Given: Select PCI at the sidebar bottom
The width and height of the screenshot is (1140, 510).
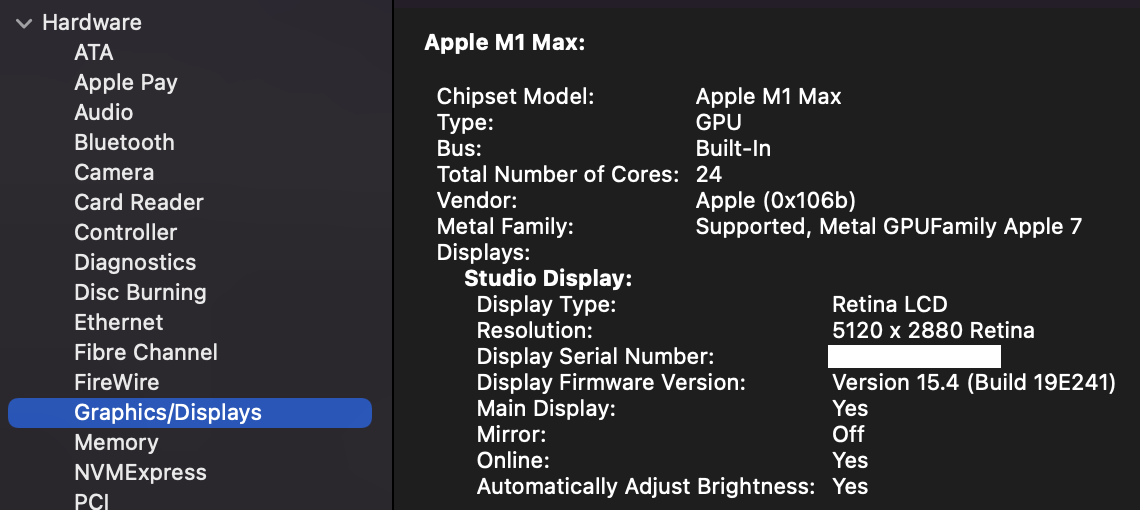Looking at the screenshot, I should 92,501.
